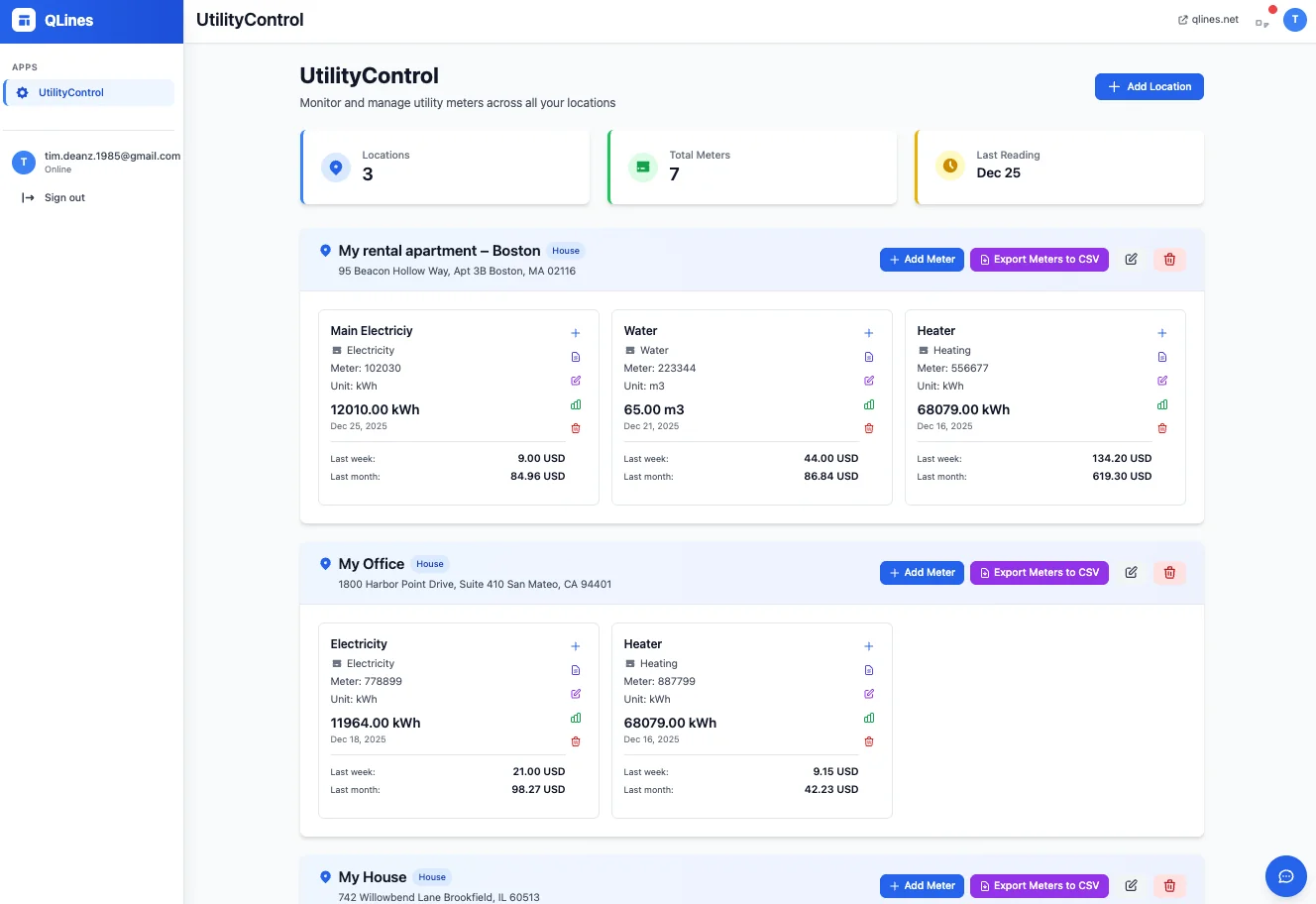Delete the Water meter with trash icon
This screenshot has width=1316, height=904.
pos(869,428)
